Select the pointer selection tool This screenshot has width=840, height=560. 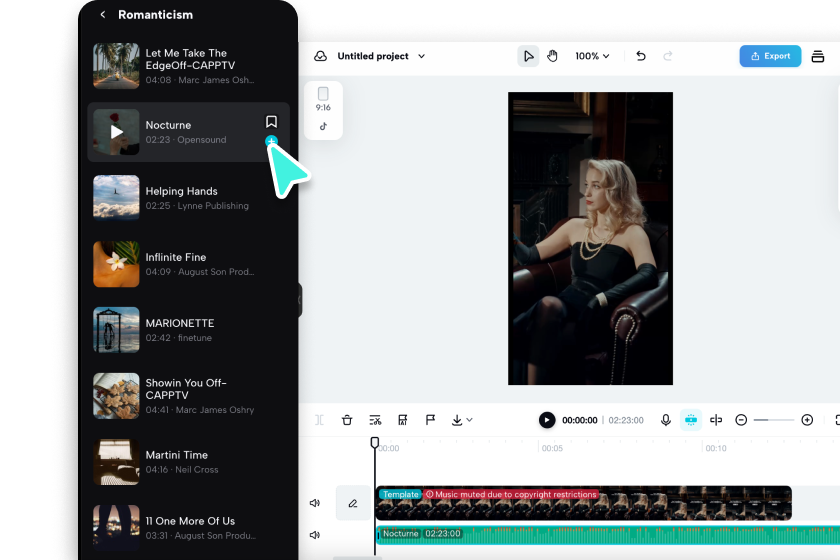(x=528, y=56)
